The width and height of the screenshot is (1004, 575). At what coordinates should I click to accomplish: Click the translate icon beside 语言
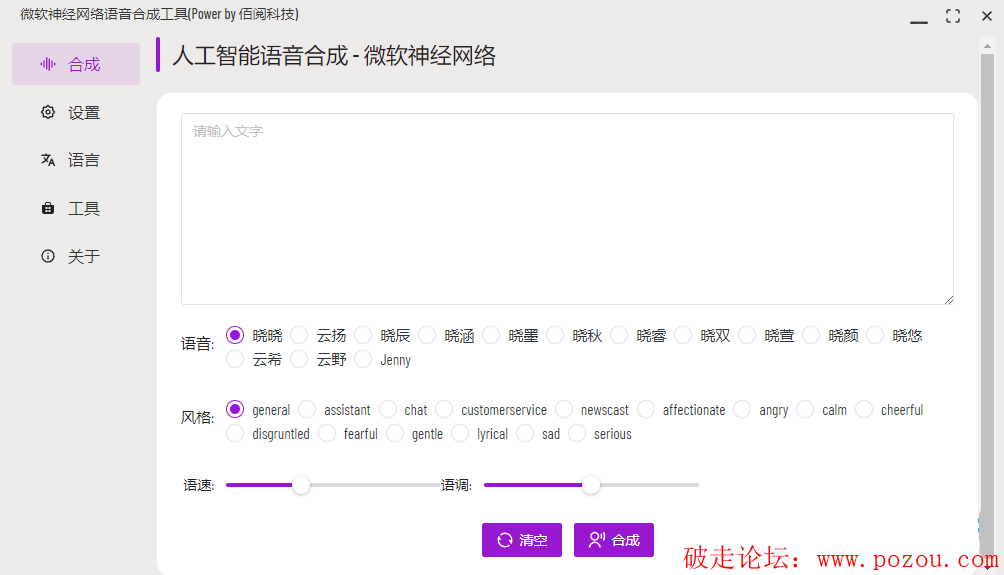coord(48,159)
